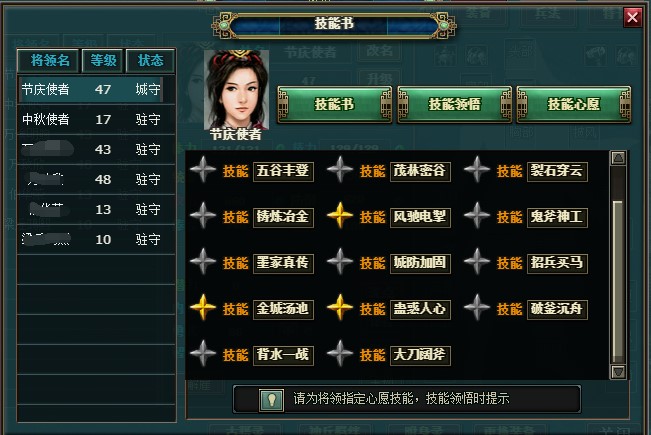Click the skill list scroll down arrow
Image resolution: width=651 pixels, height=435 pixels.
[618, 371]
